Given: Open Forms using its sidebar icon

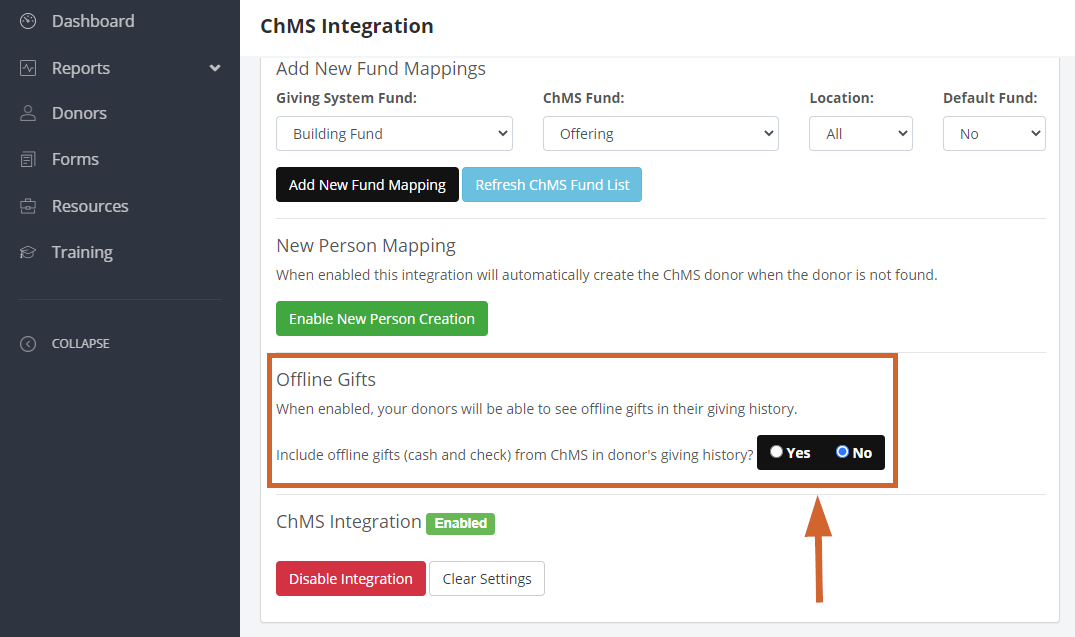Looking at the screenshot, I should tap(27, 159).
